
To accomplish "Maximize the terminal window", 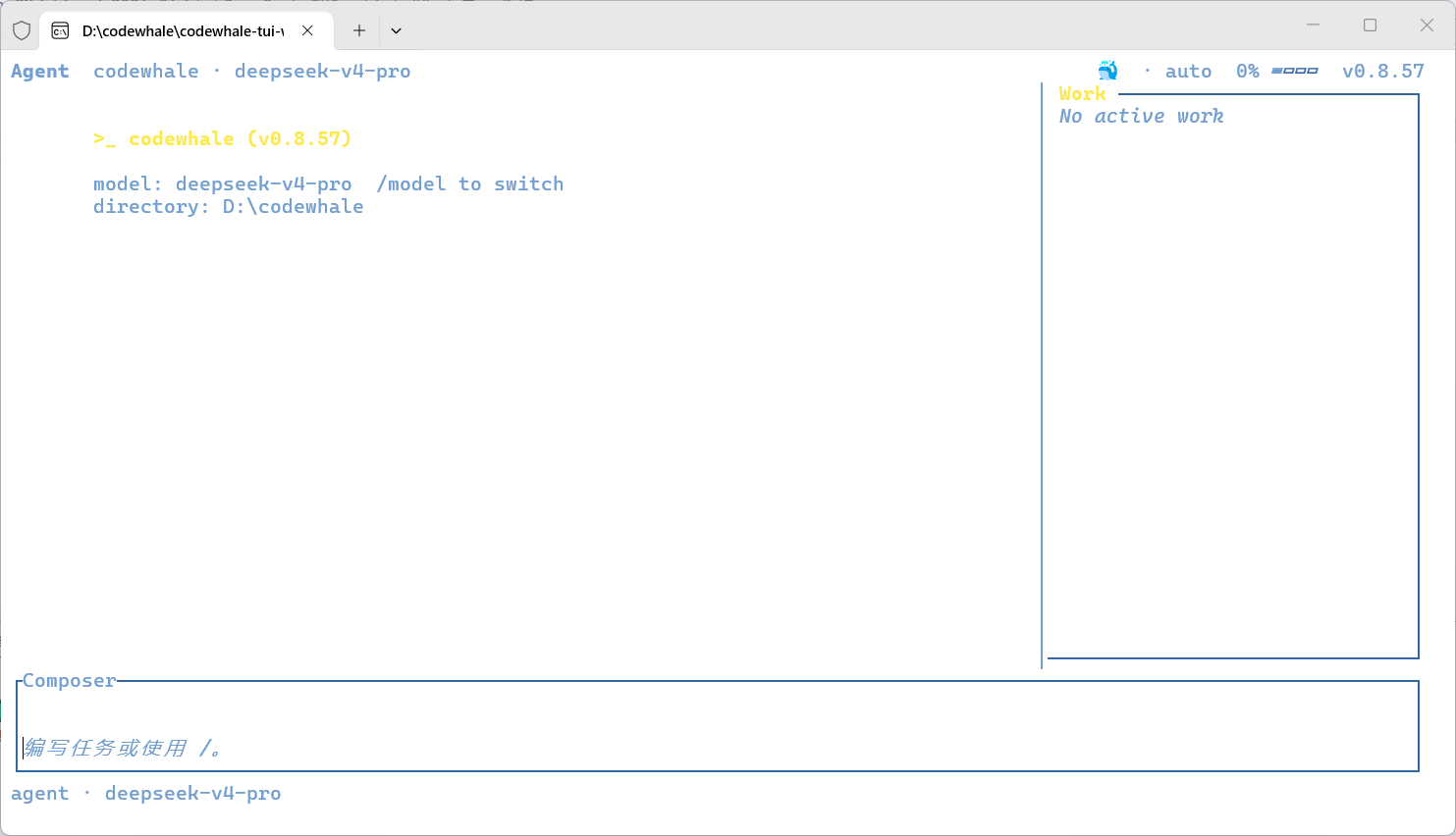I will [1370, 26].
